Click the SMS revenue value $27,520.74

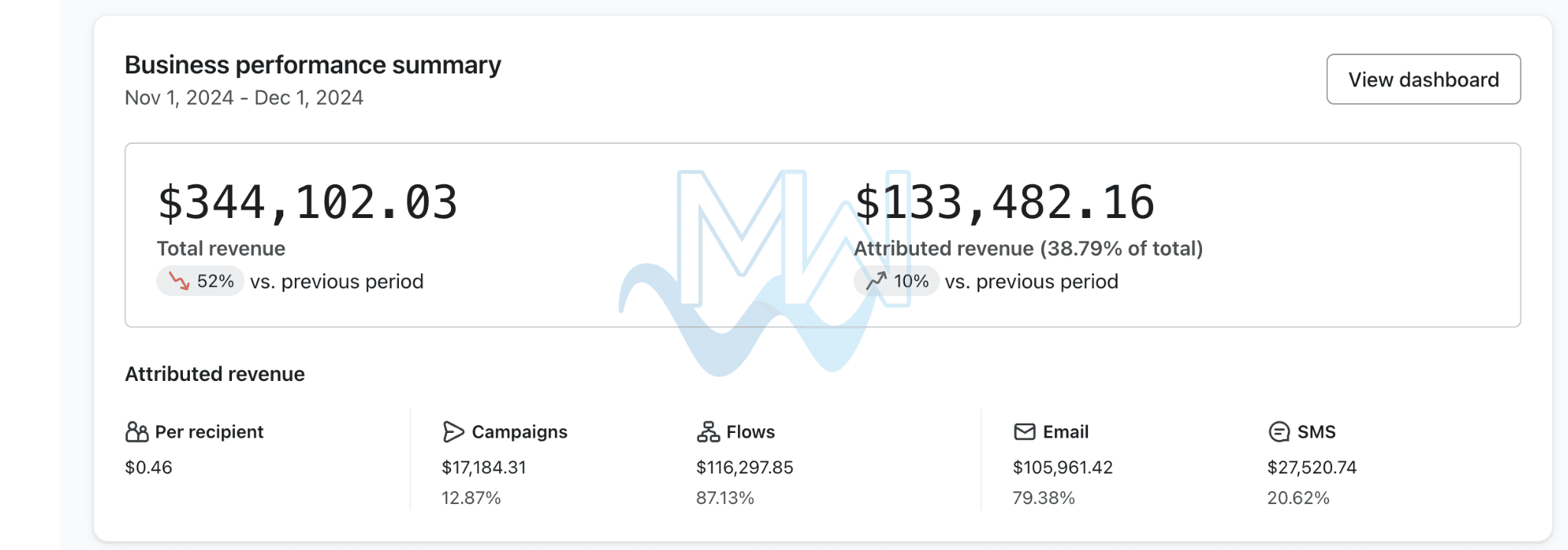point(1312,467)
